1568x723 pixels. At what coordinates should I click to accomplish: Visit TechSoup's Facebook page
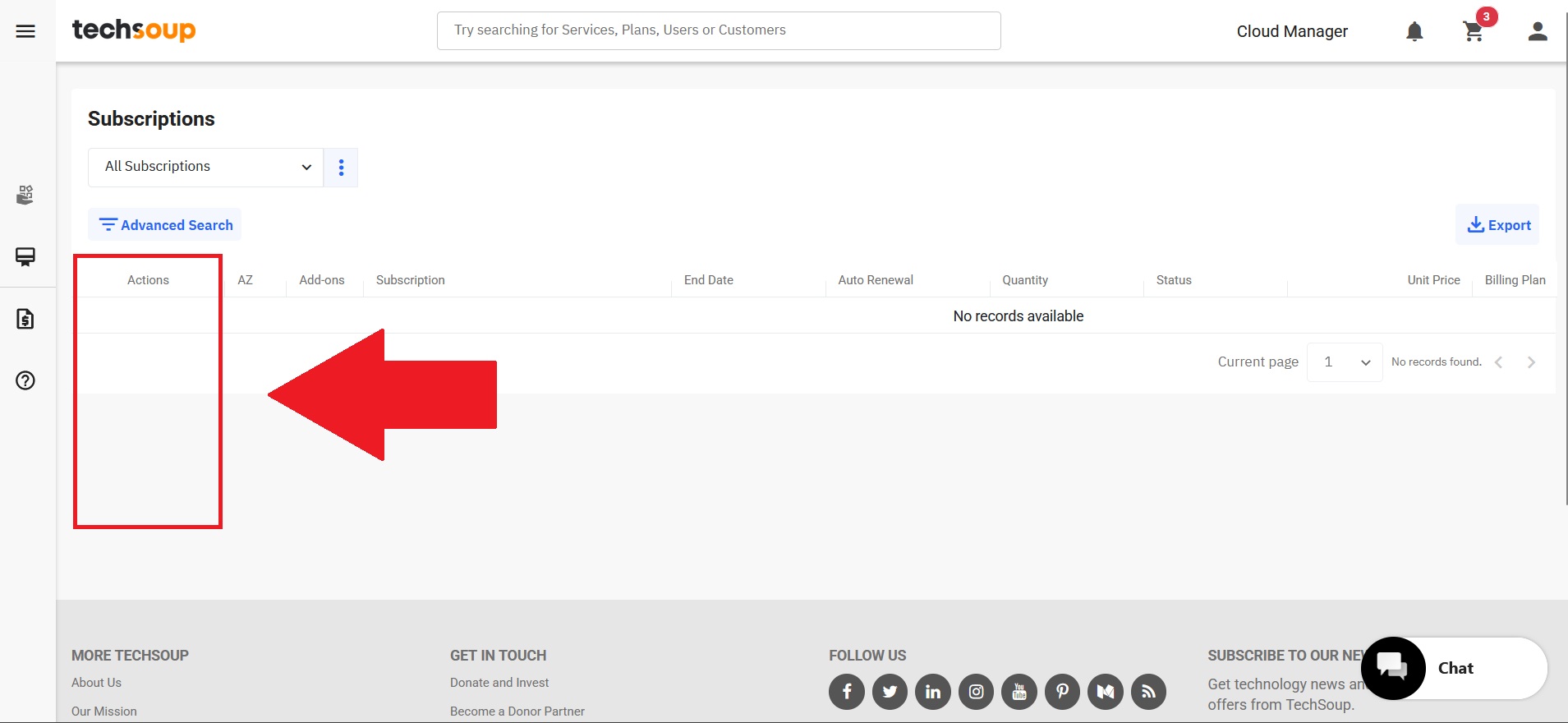point(847,692)
